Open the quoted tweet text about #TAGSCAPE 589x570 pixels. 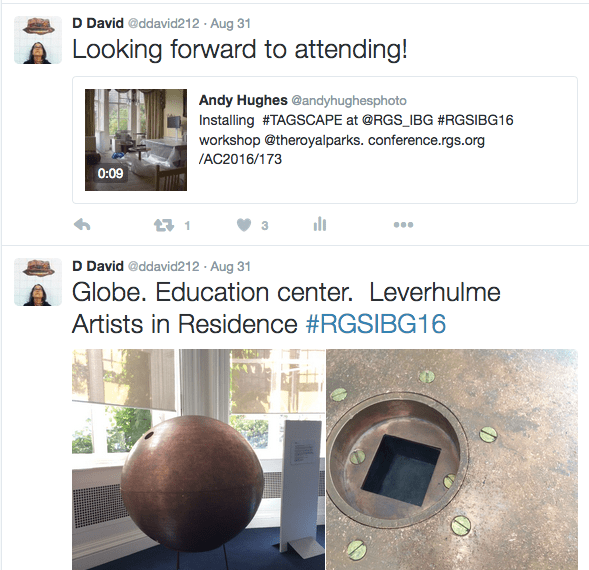356,140
